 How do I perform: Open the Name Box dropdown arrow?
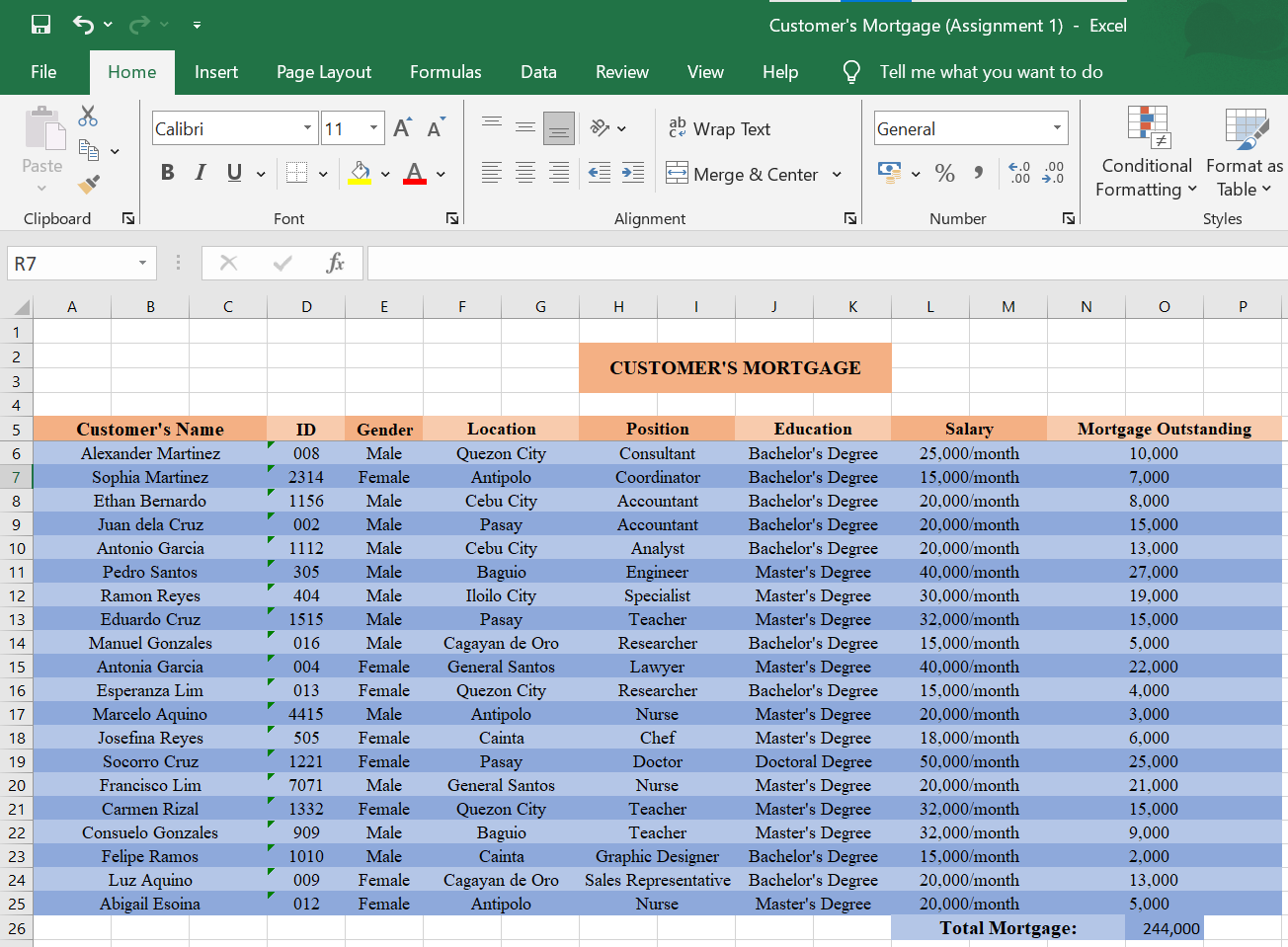pyautogui.click(x=142, y=263)
